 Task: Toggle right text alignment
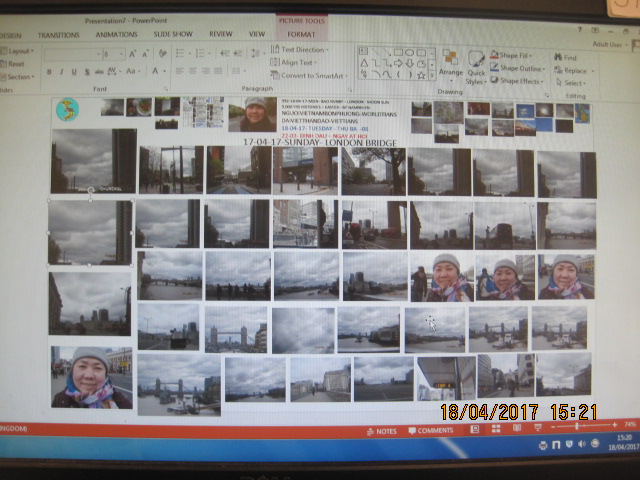point(205,71)
